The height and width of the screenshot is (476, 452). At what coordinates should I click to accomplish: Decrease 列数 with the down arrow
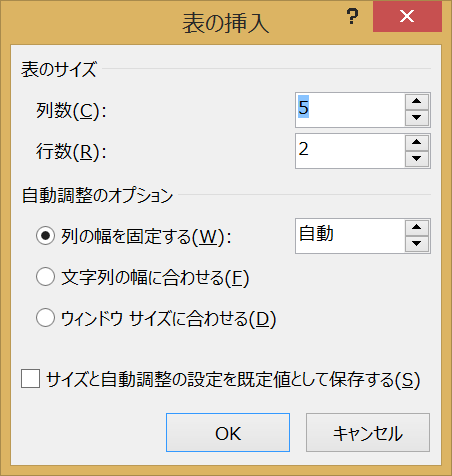417,118
